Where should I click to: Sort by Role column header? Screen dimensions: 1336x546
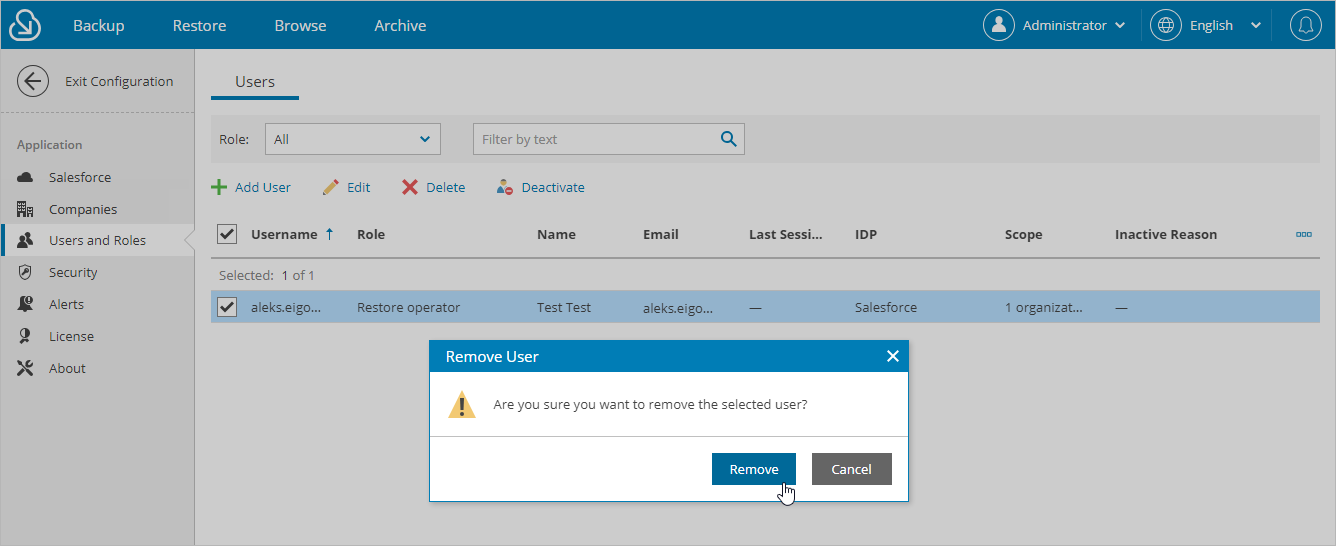[x=371, y=234]
